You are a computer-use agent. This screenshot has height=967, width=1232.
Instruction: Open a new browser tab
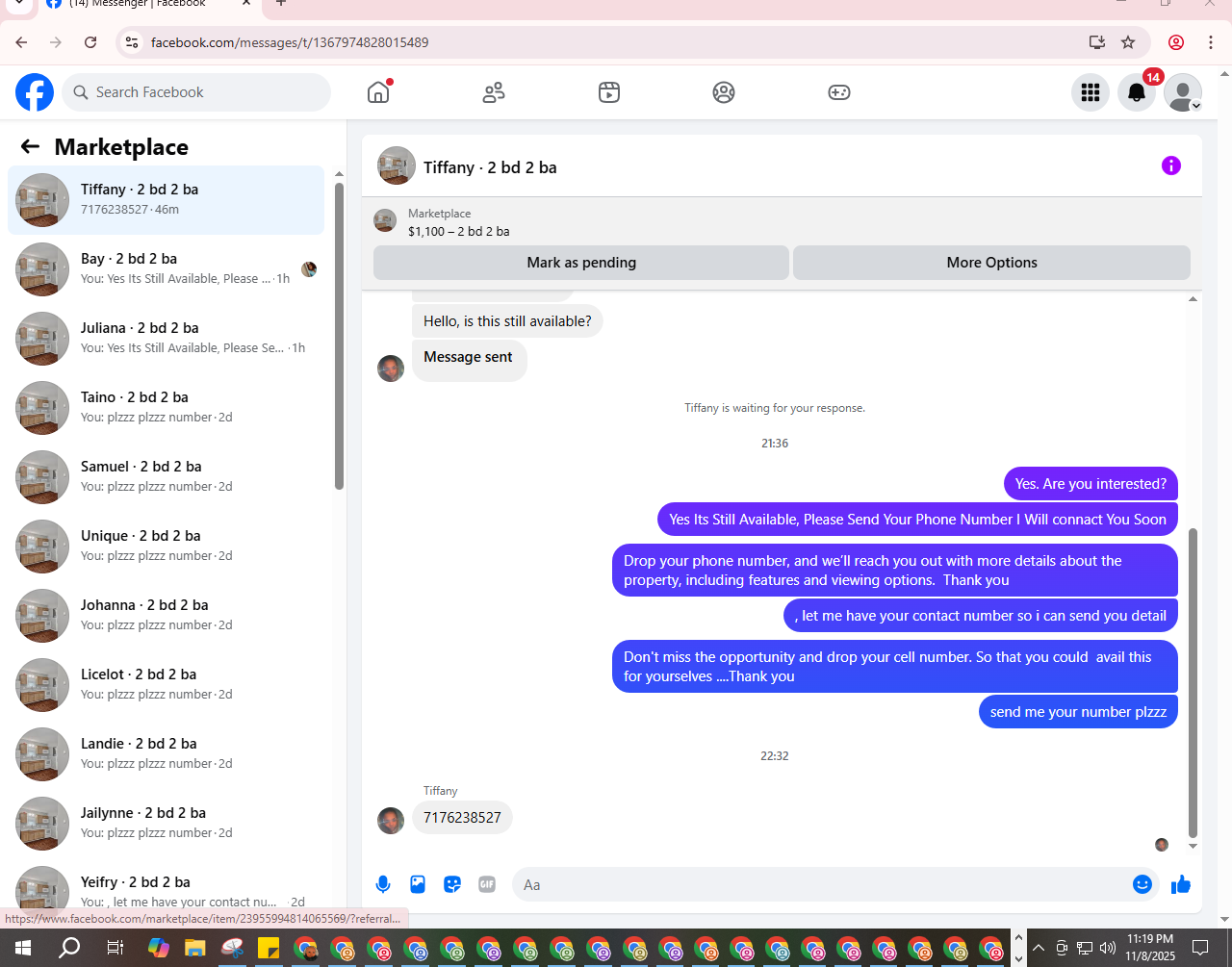(x=281, y=4)
